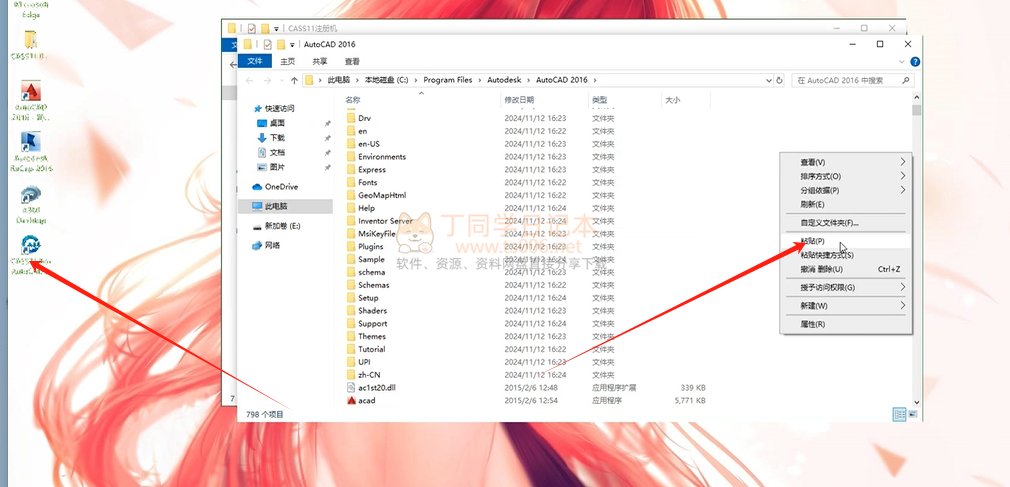Go up one folder level with the up arrow

pos(294,81)
